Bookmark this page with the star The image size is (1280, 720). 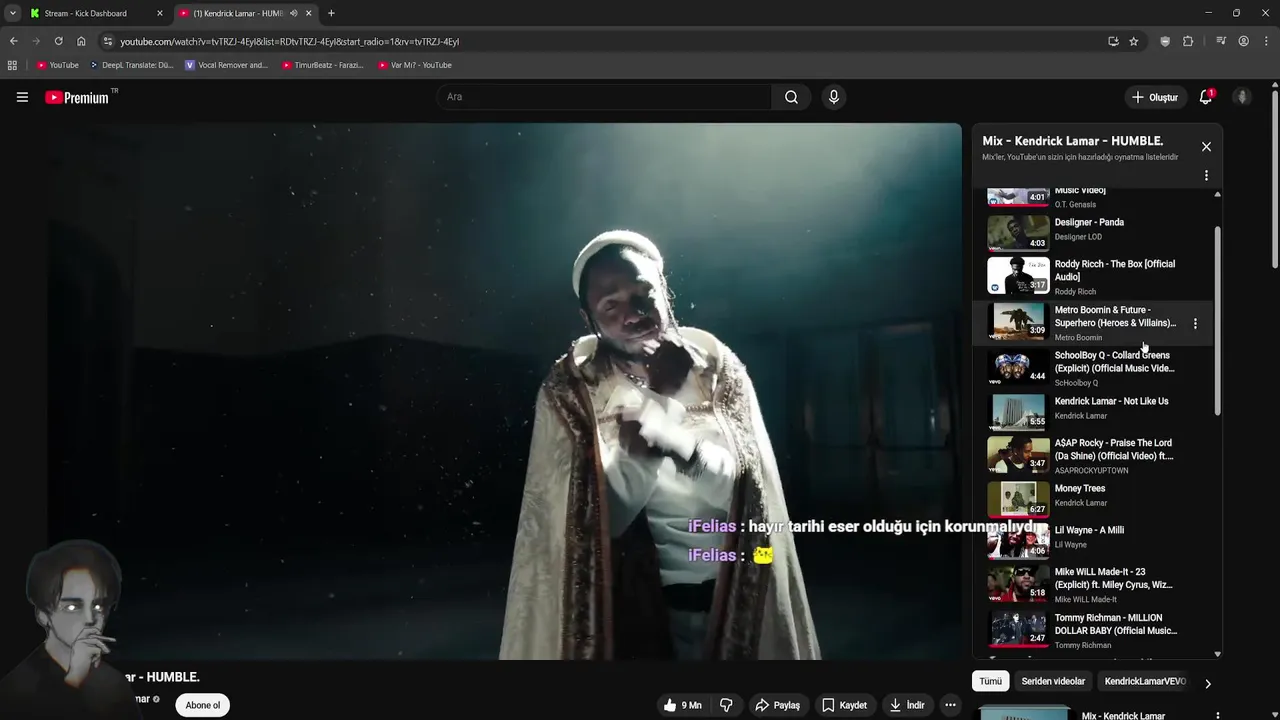(x=1134, y=41)
